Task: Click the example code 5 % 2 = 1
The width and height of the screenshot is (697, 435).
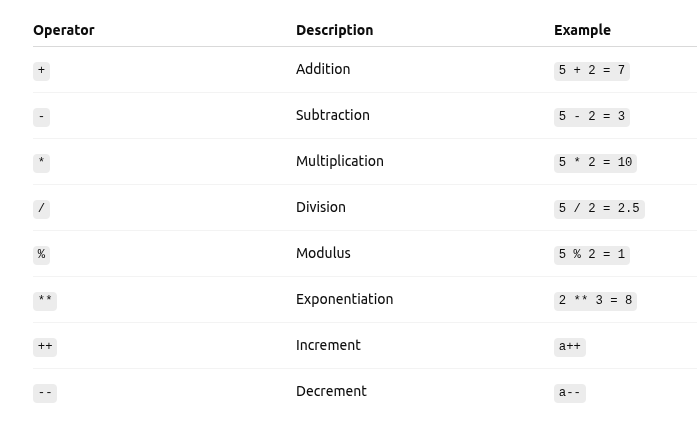Action: coord(591,255)
